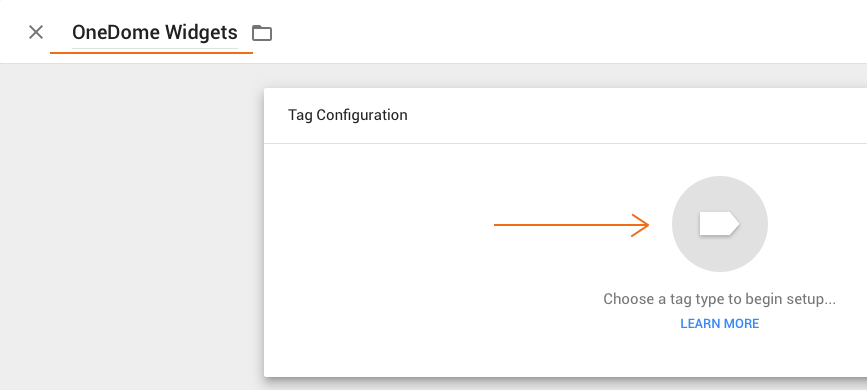Viewport: 867px width, 390px height.
Task: Click the grey background left of the card
Action: pos(132,221)
